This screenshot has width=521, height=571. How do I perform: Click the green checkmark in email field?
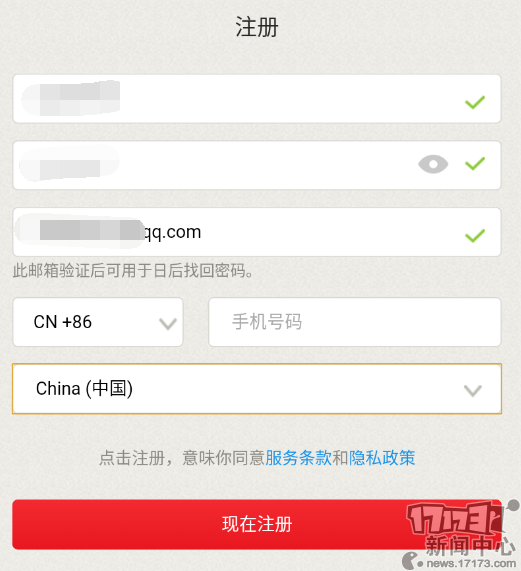(x=475, y=236)
